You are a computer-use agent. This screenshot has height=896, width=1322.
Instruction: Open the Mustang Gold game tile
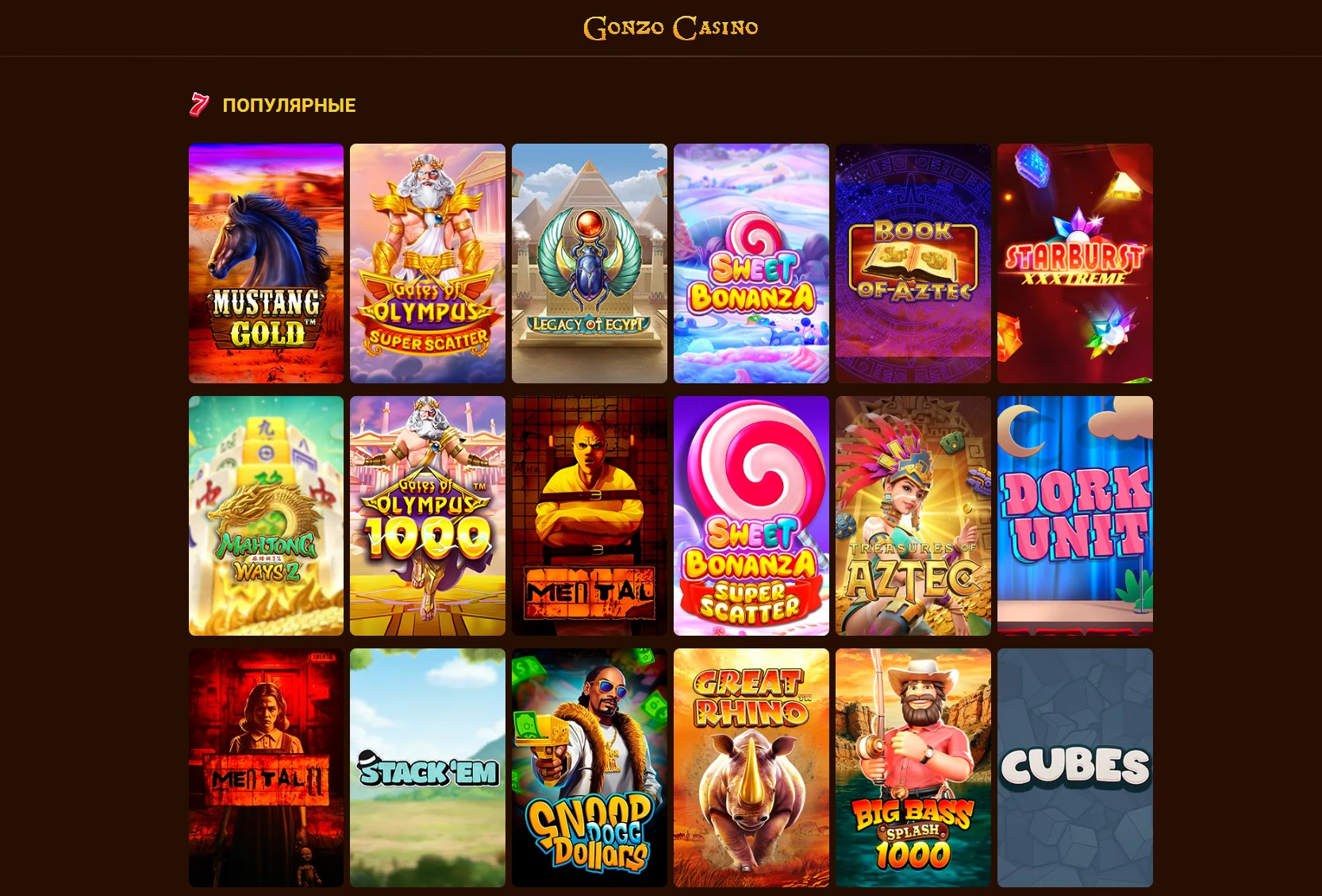(266, 263)
